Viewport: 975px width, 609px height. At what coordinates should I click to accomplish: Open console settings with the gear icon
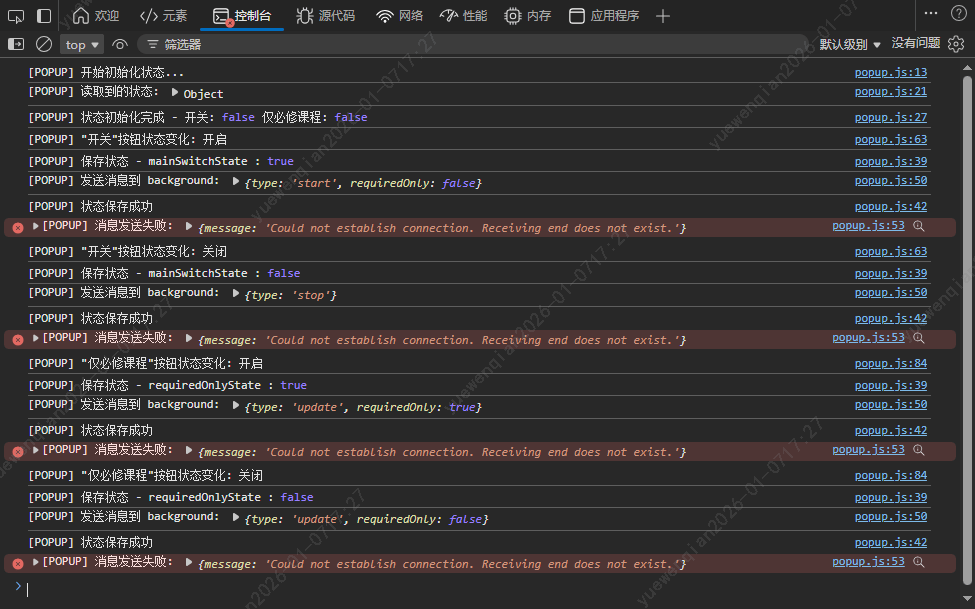click(x=956, y=44)
